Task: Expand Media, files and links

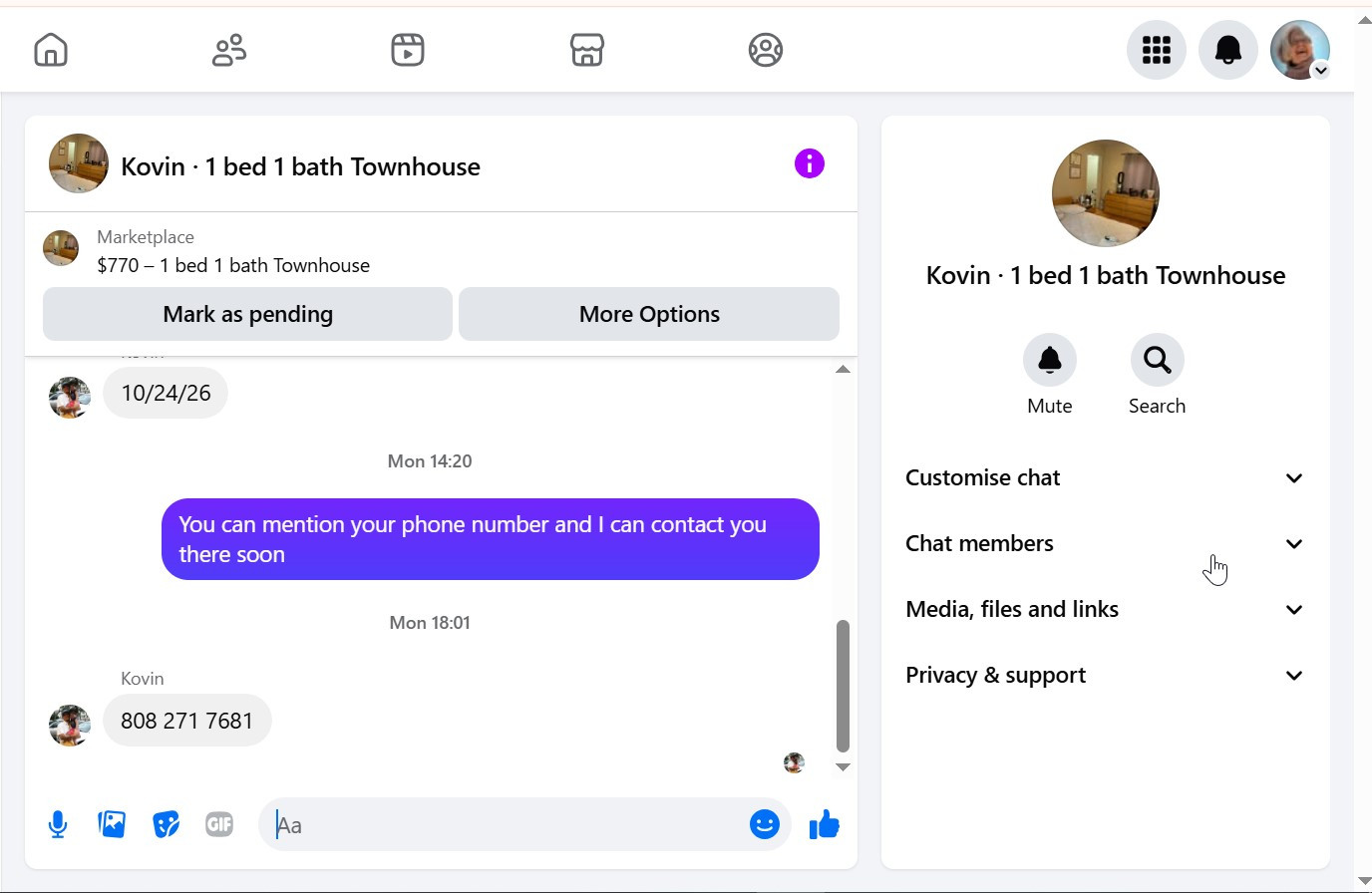Action: point(1105,610)
